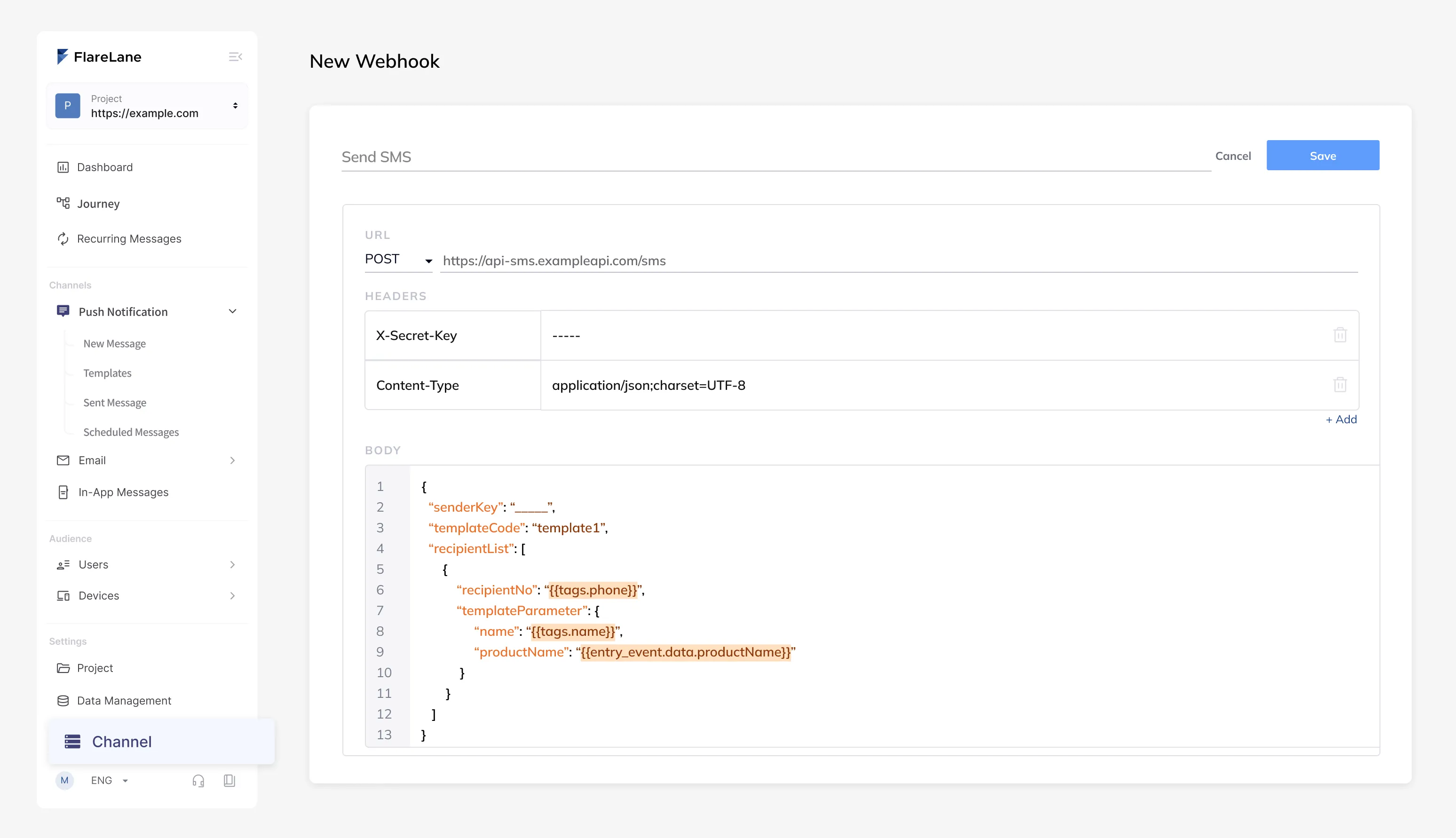
Task: Click the Push Notification chat icon
Action: [63, 311]
